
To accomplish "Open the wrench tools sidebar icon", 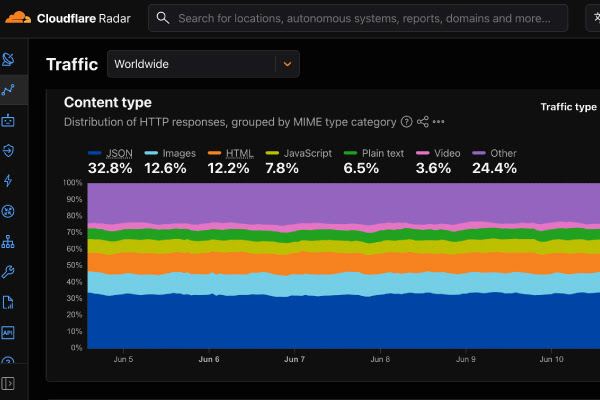I will [x=8, y=272].
